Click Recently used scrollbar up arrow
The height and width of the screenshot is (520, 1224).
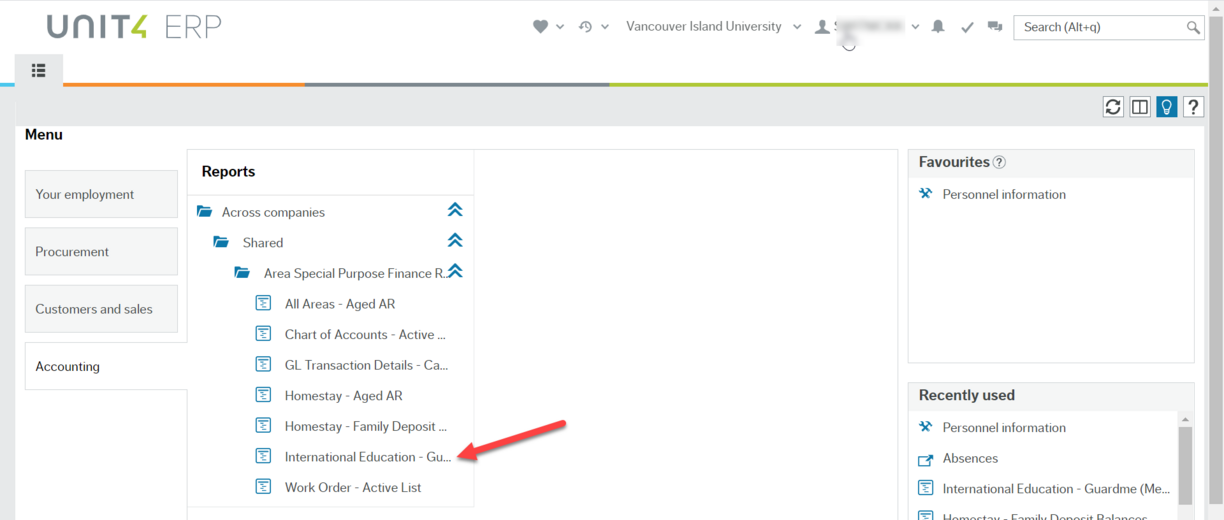(x=1186, y=420)
